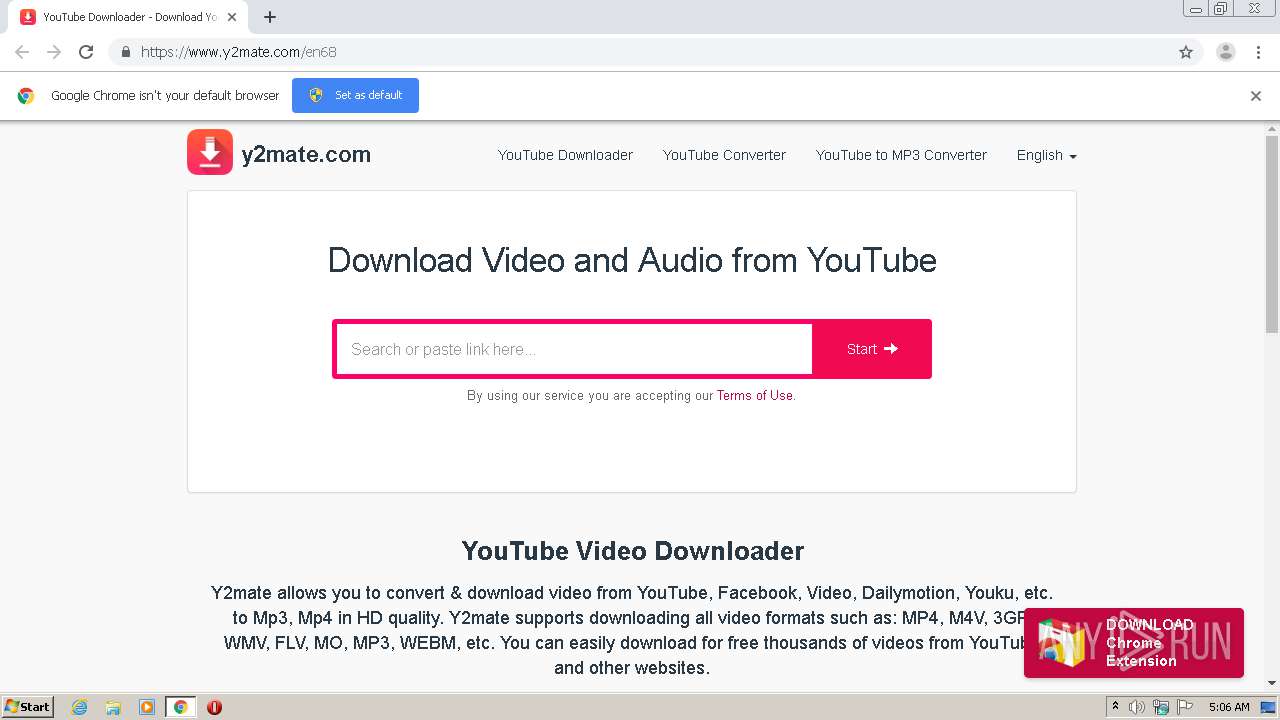Close the YouTube Downloader tab
The width and height of the screenshot is (1280, 720).
tap(232, 17)
